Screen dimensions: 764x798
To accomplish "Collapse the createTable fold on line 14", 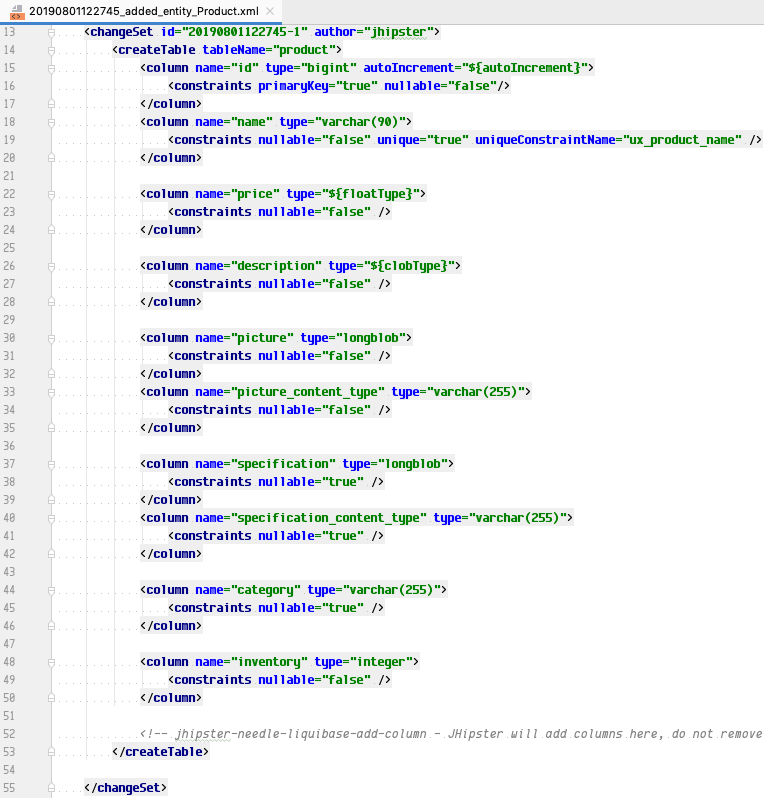I will click(51, 50).
